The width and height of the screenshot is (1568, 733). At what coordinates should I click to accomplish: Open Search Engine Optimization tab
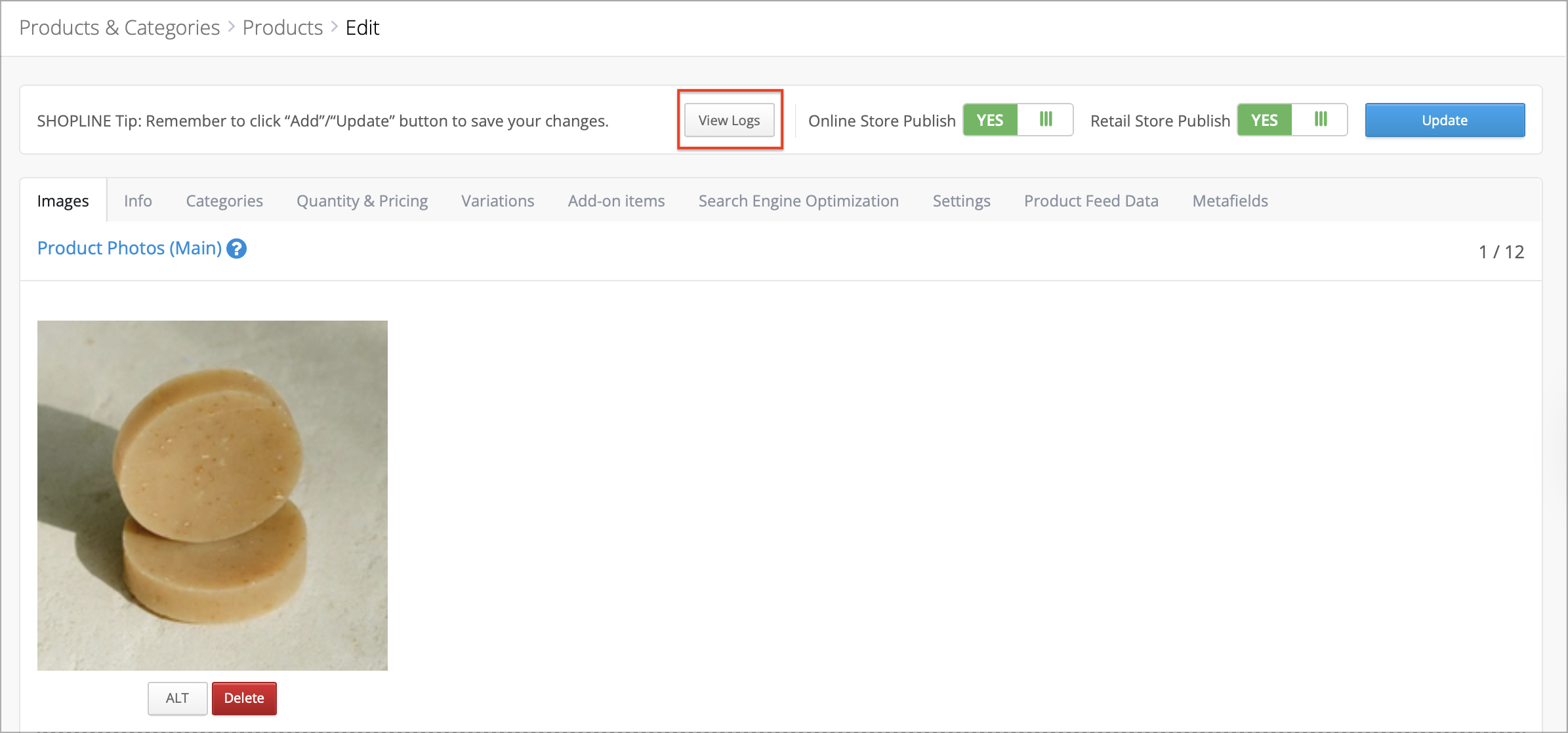pos(798,201)
